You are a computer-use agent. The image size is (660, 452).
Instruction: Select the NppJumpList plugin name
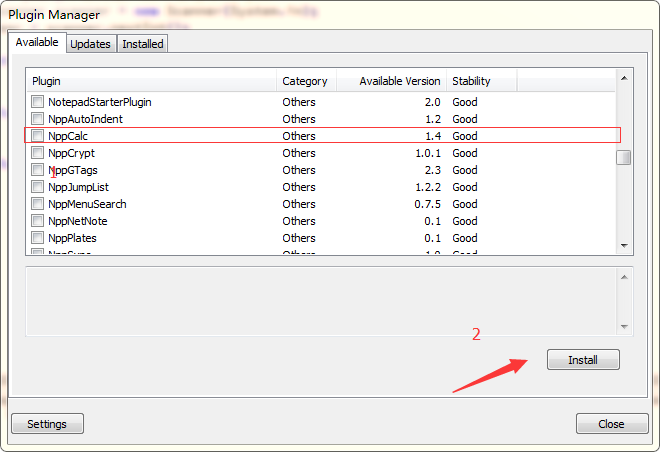tap(78, 187)
